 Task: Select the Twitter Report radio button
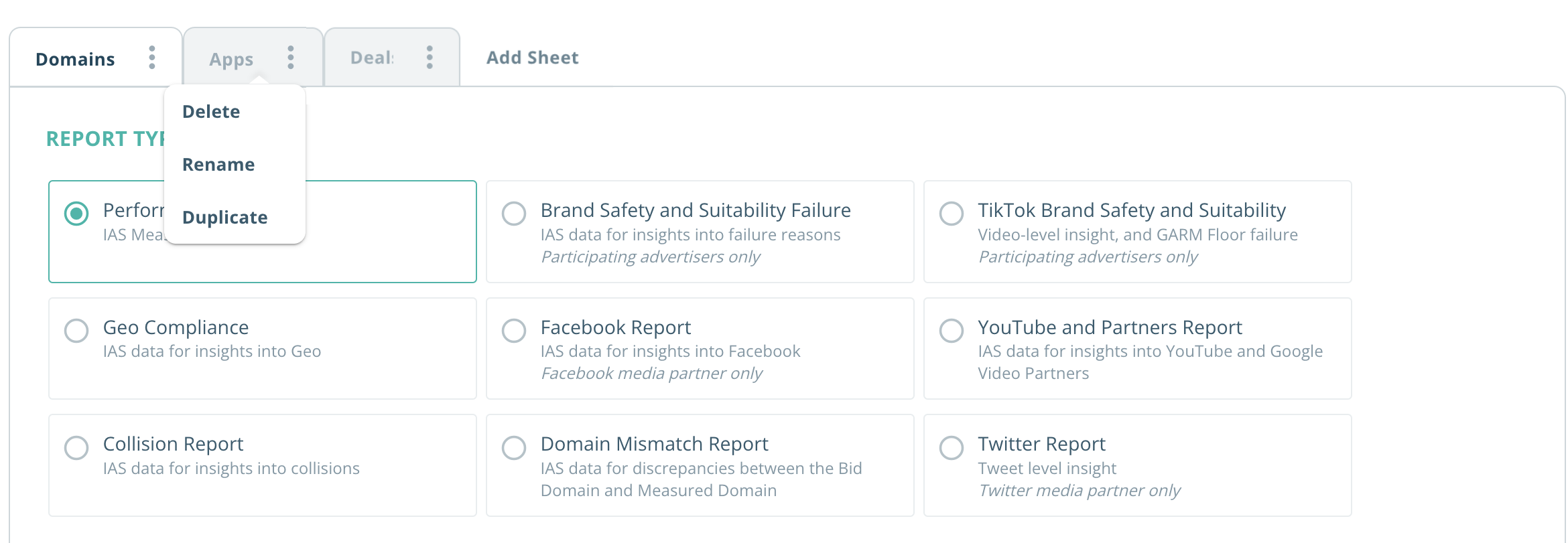(x=952, y=447)
